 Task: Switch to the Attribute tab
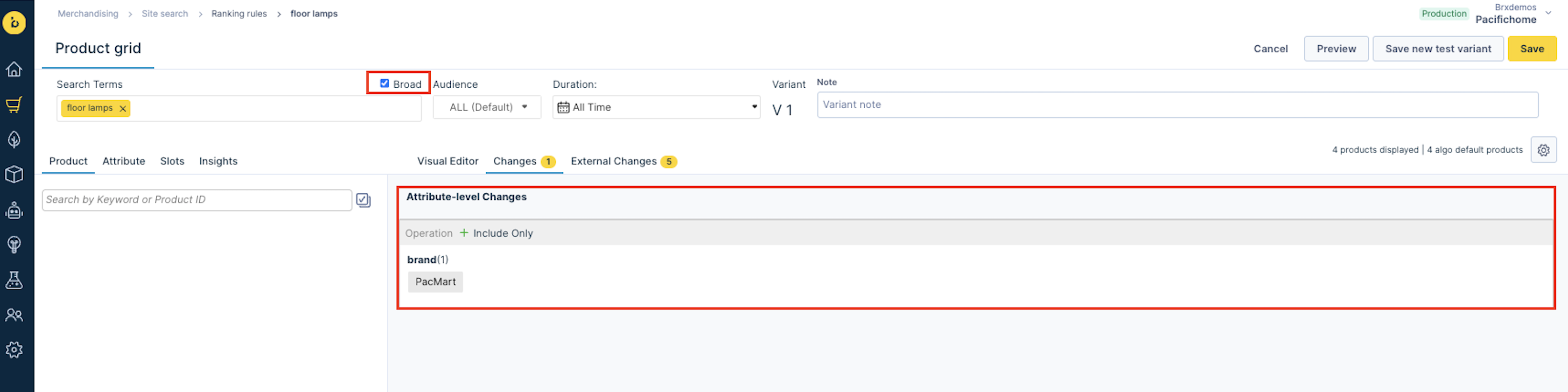pyautogui.click(x=124, y=161)
